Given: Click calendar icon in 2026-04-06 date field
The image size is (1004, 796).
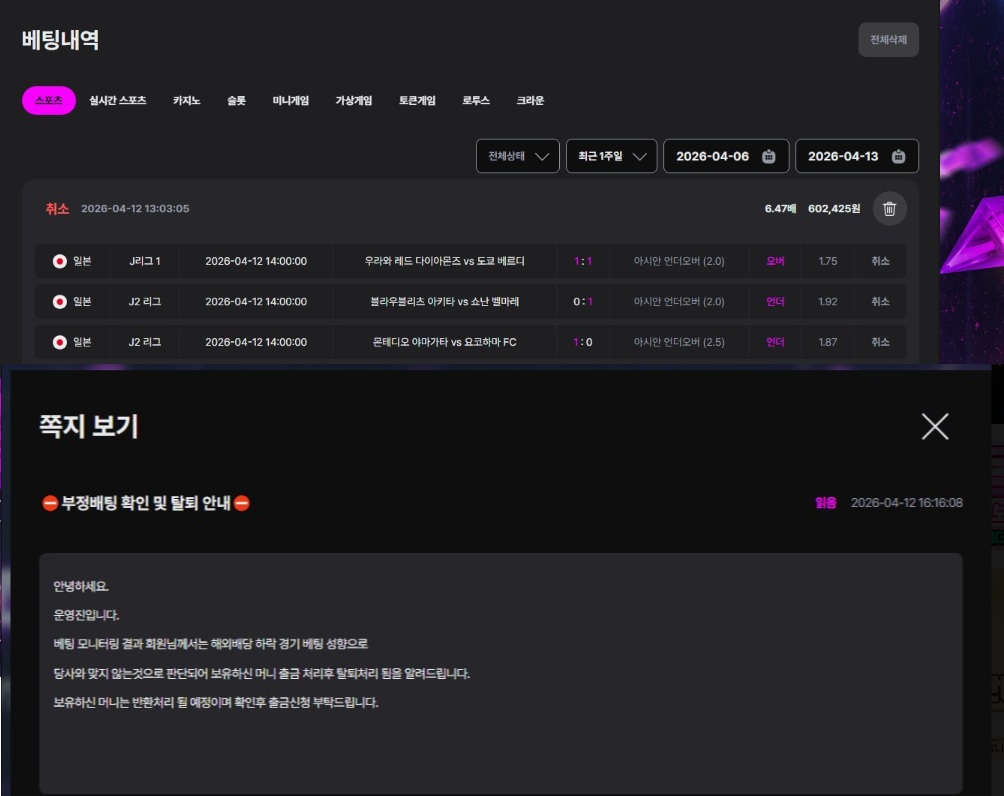Looking at the screenshot, I should click(x=768, y=156).
